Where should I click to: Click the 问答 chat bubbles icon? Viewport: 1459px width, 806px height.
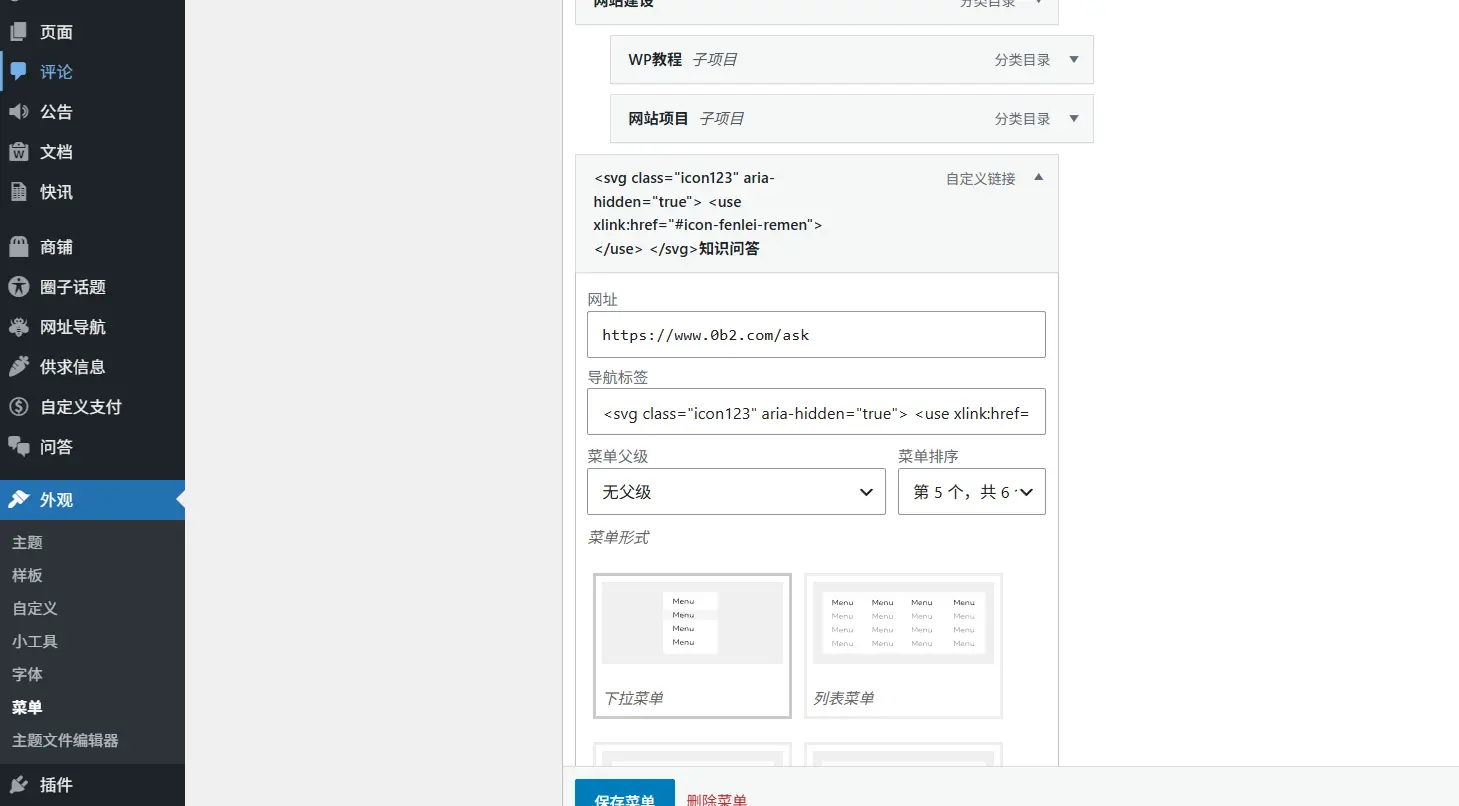pos(18,447)
